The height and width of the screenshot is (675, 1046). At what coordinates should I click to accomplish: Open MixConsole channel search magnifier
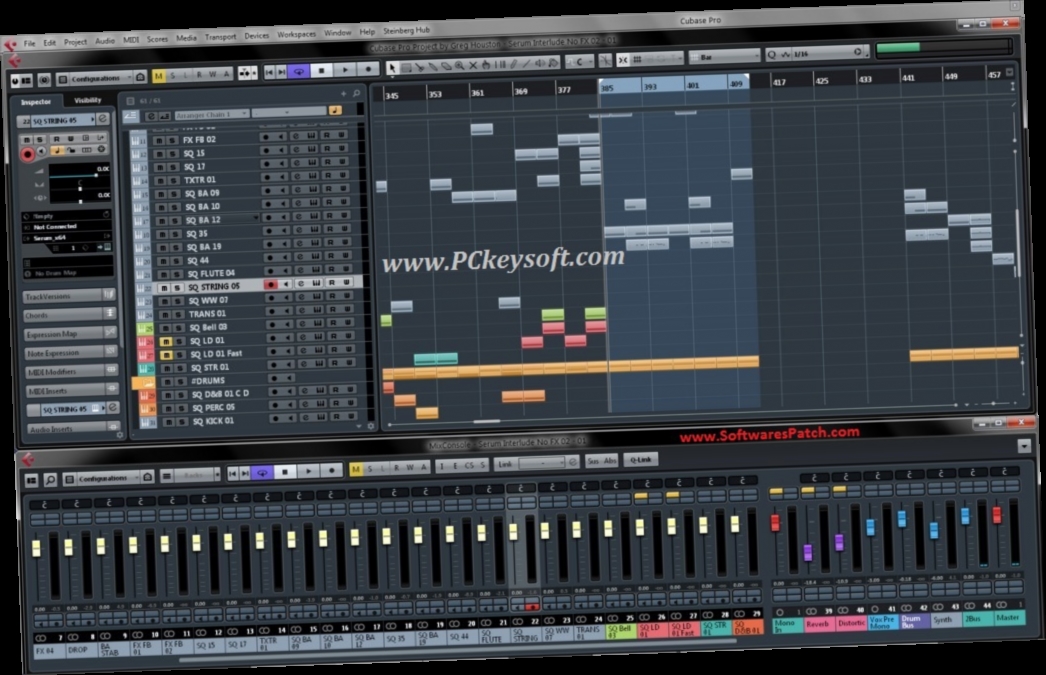tap(50, 480)
